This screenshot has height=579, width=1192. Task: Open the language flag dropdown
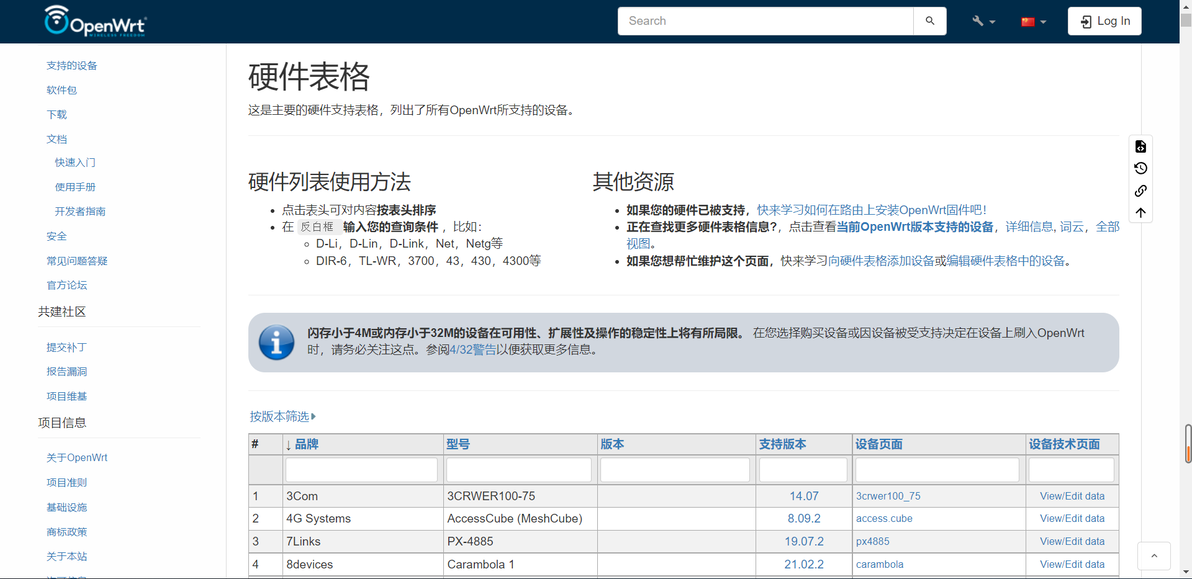(x=1034, y=21)
